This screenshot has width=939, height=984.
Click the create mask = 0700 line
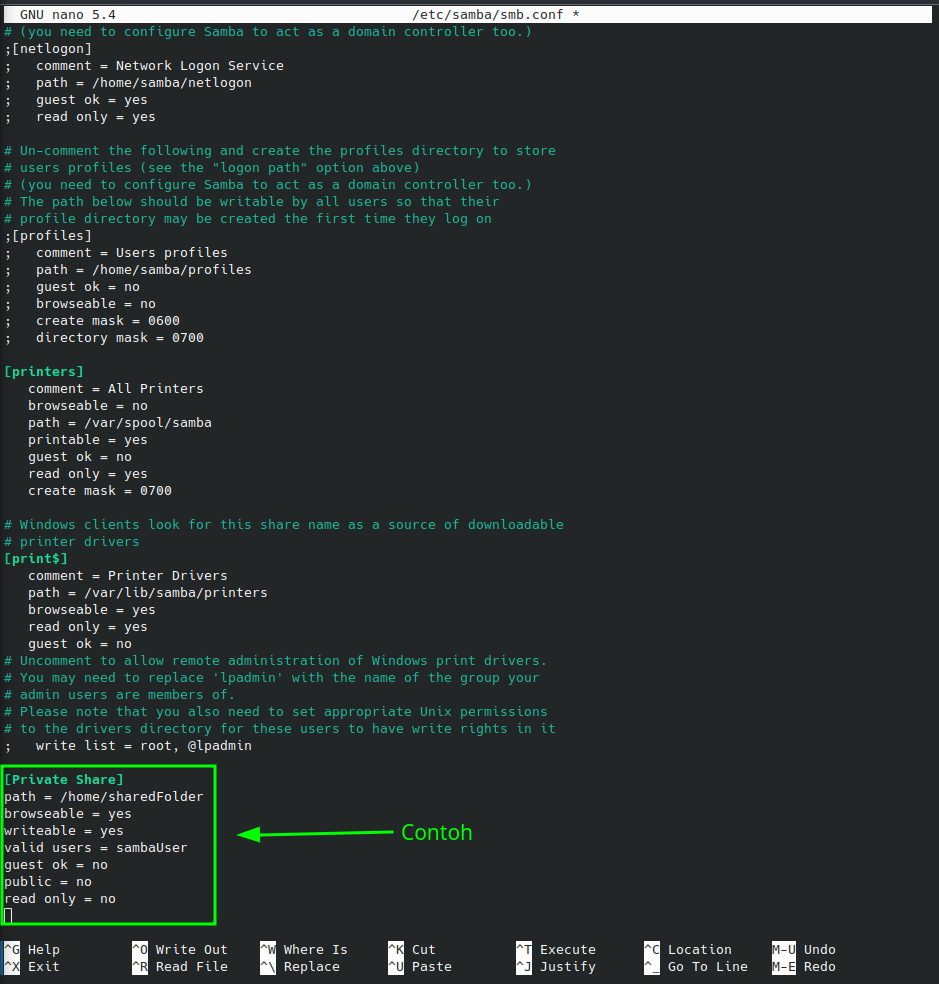pyautogui.click(x=100, y=491)
